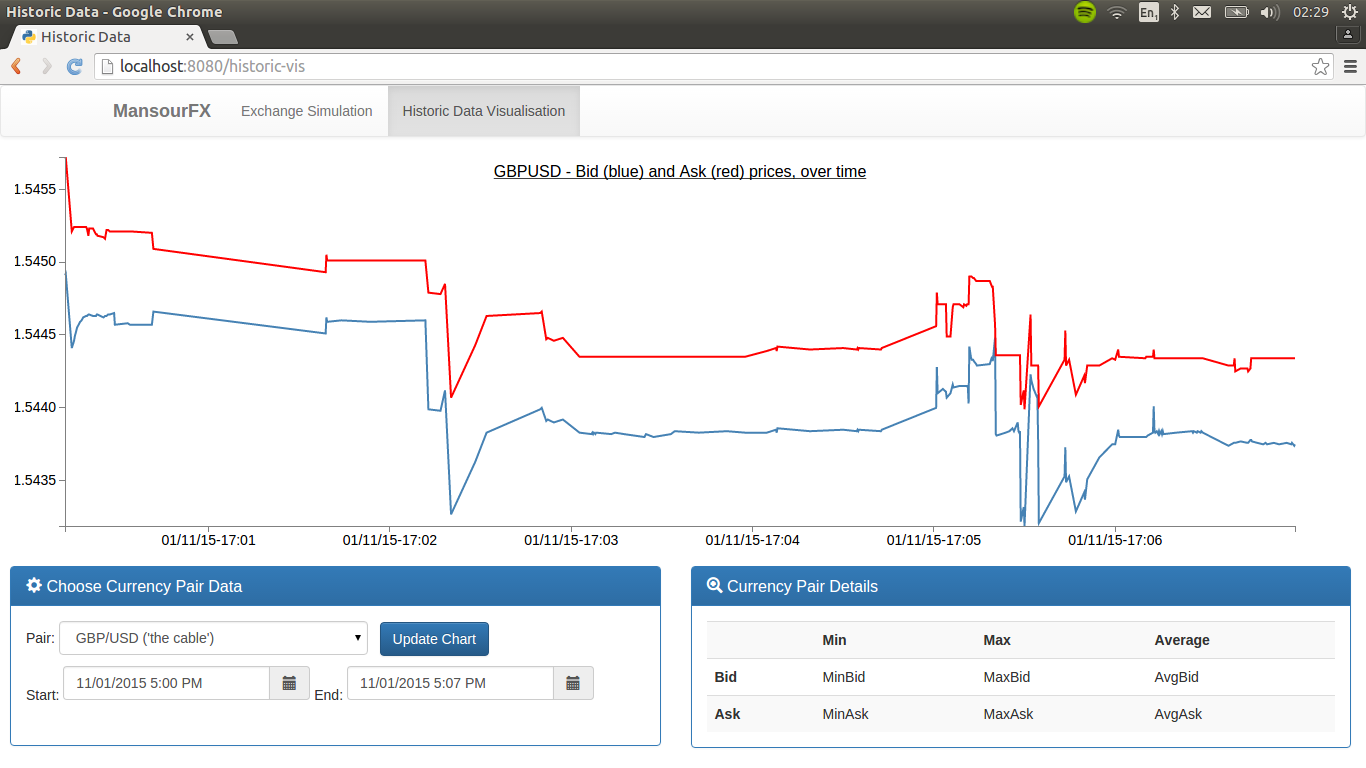1366x768 pixels.
Task: Open the Start date calendar picker
Action: coord(289,683)
